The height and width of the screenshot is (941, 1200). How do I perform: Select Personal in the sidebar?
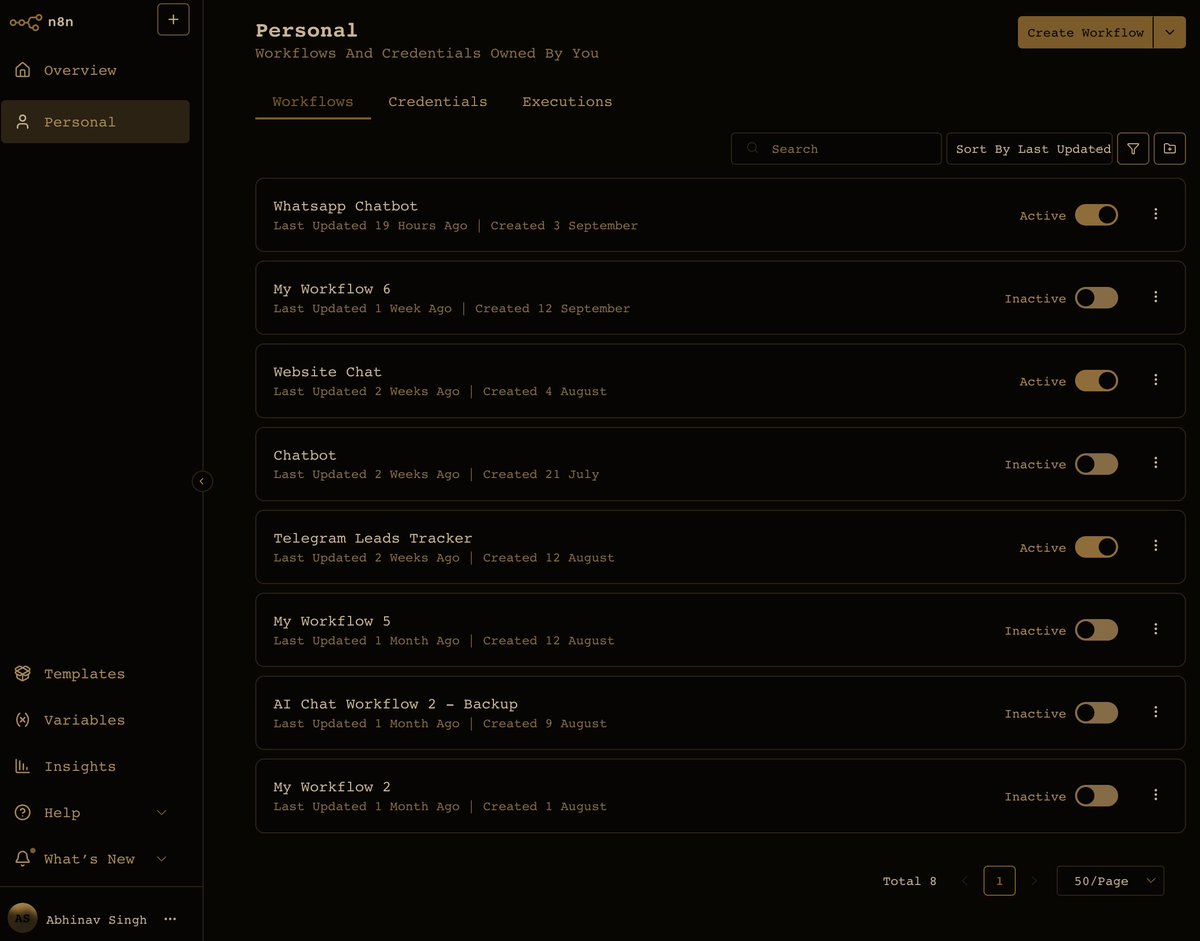(x=95, y=122)
